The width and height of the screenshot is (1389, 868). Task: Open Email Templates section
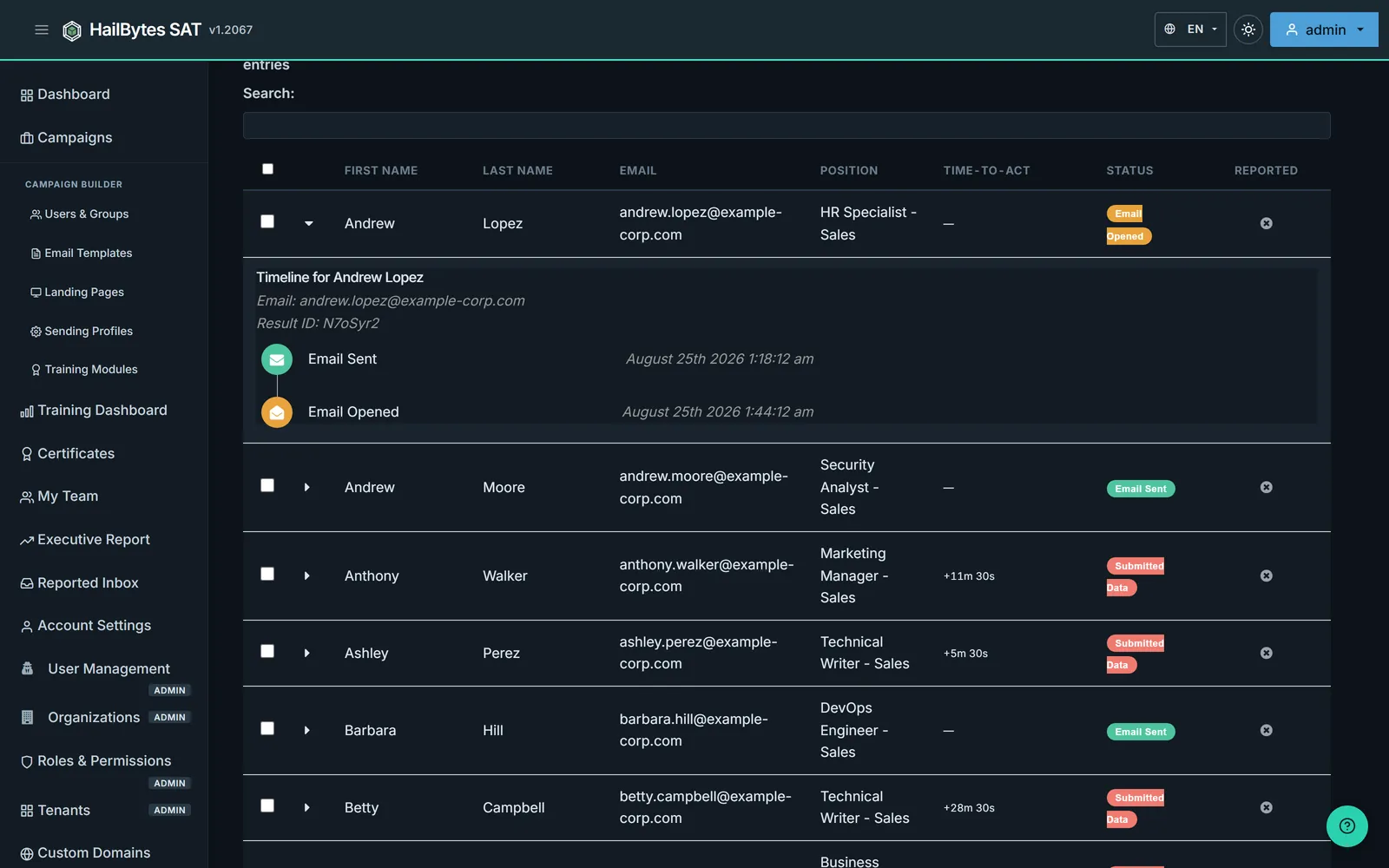click(x=81, y=253)
